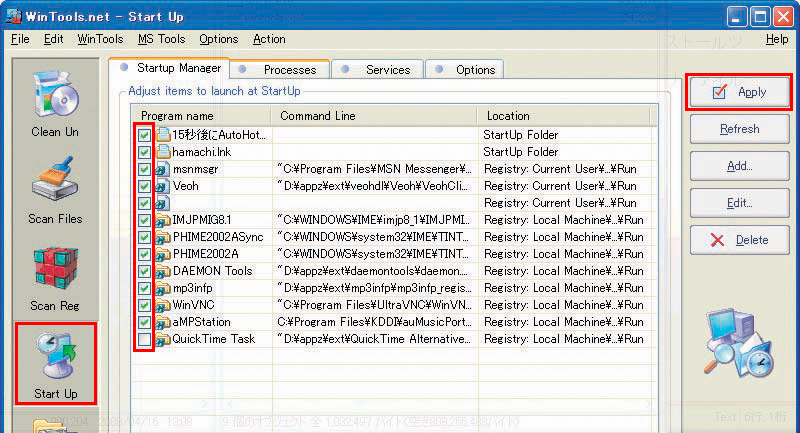The height and width of the screenshot is (433, 800).
Task: Click the PHIME2002ASync entry icon
Action: point(163,237)
